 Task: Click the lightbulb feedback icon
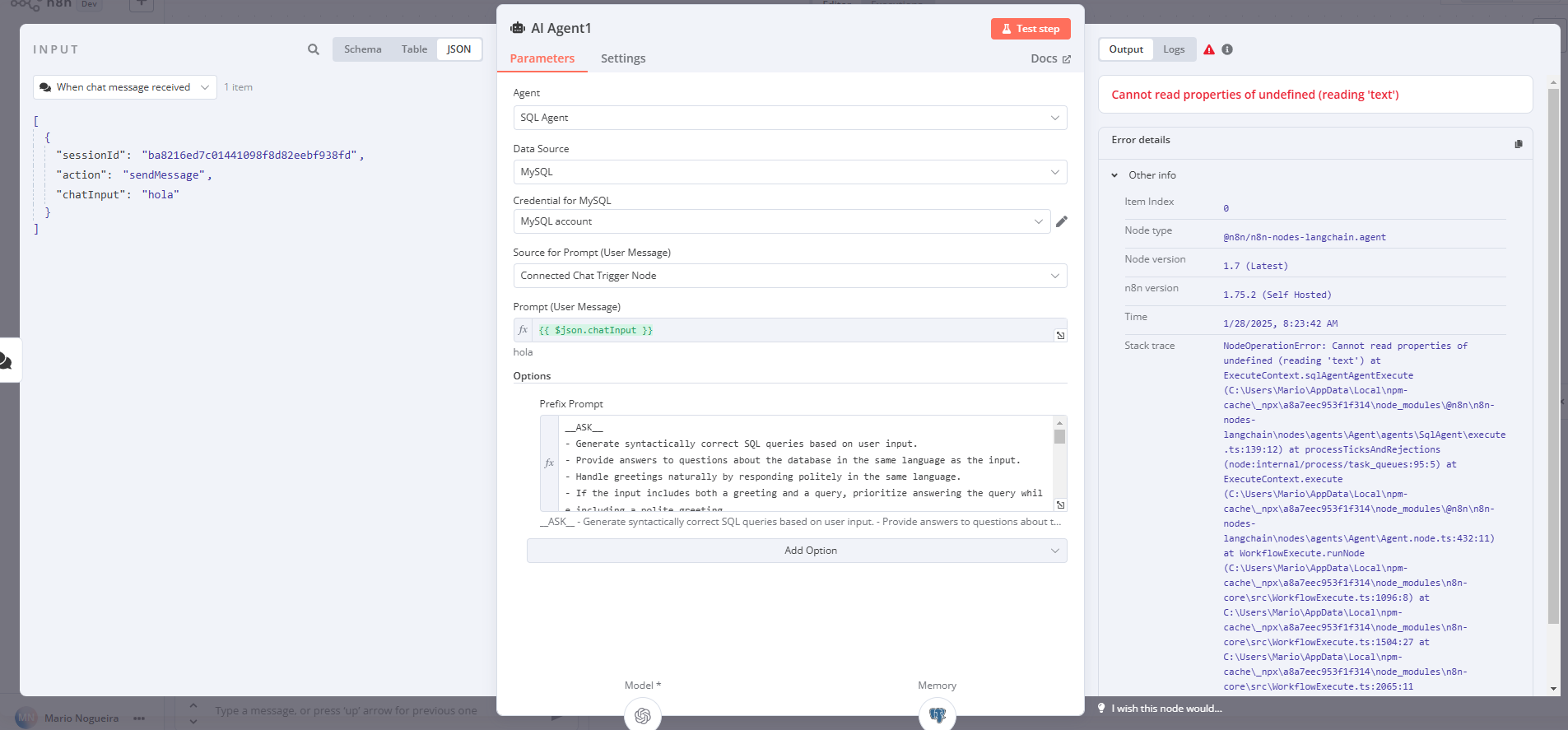[x=1101, y=708]
